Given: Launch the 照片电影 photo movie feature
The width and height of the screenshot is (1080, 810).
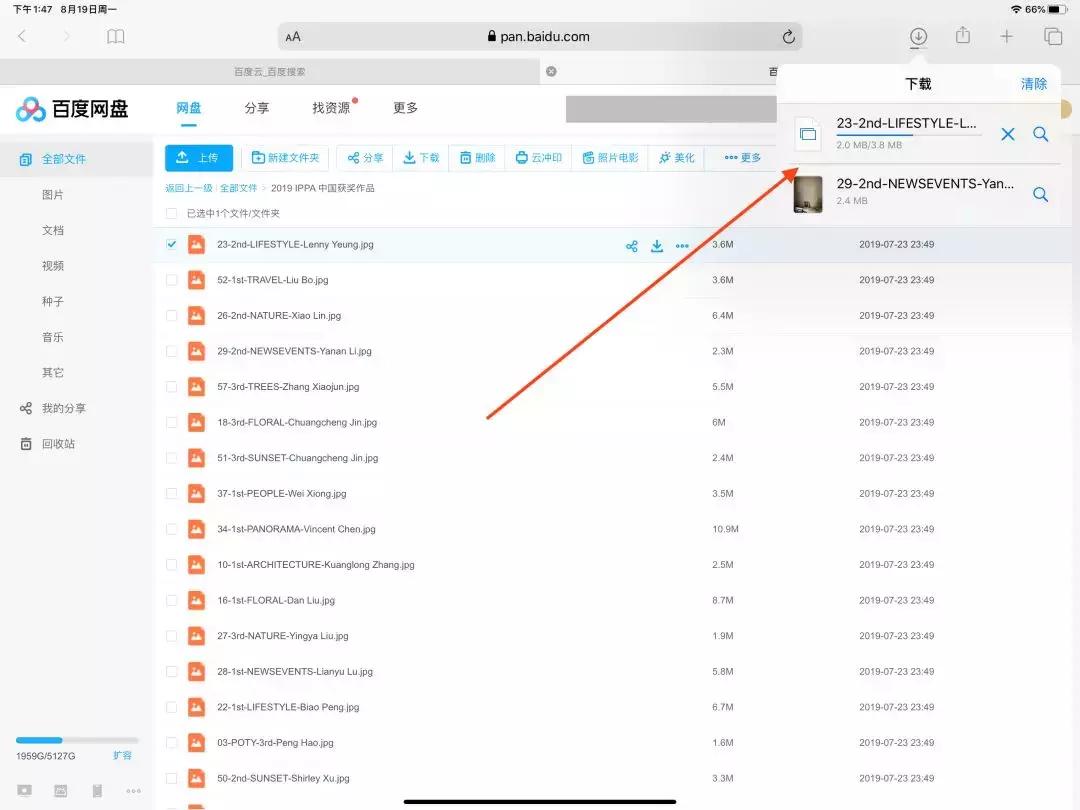Looking at the screenshot, I should pyautogui.click(x=610, y=157).
